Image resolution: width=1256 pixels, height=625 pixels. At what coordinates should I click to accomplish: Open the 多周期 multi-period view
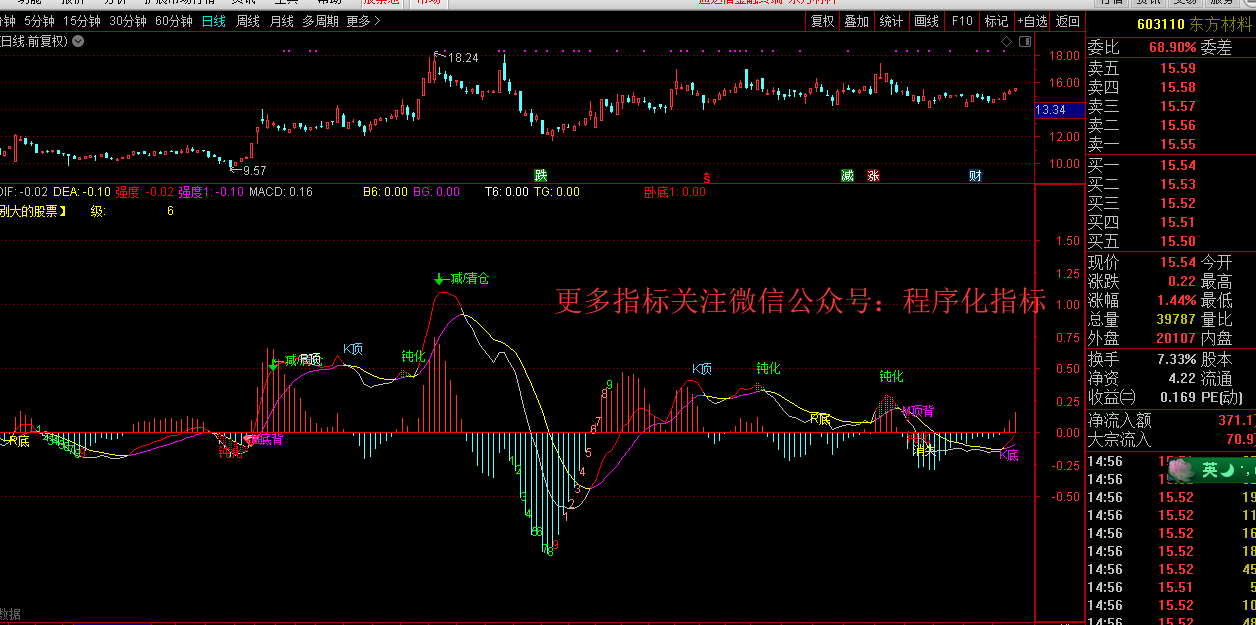320,21
